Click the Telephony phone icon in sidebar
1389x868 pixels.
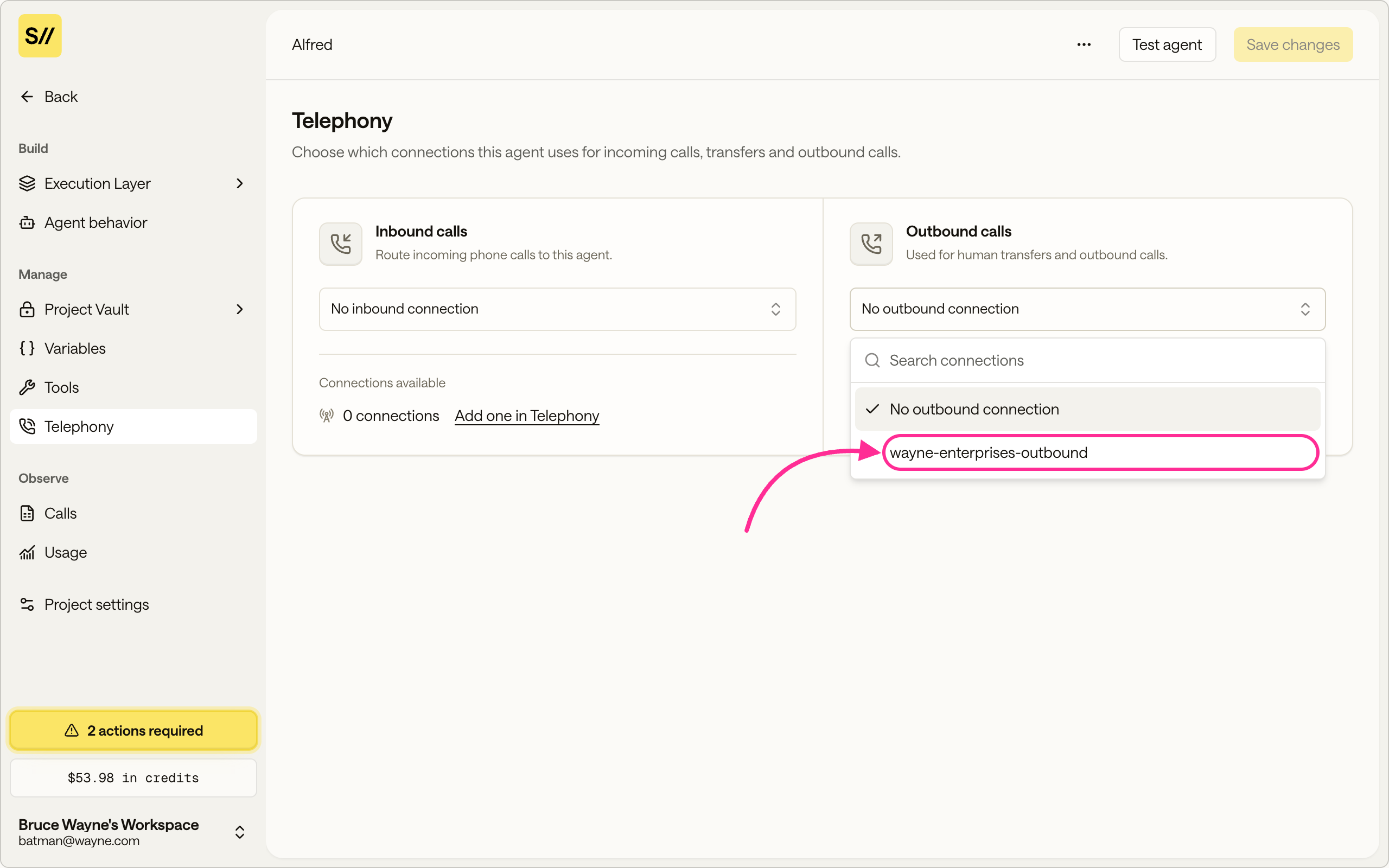[x=27, y=426]
